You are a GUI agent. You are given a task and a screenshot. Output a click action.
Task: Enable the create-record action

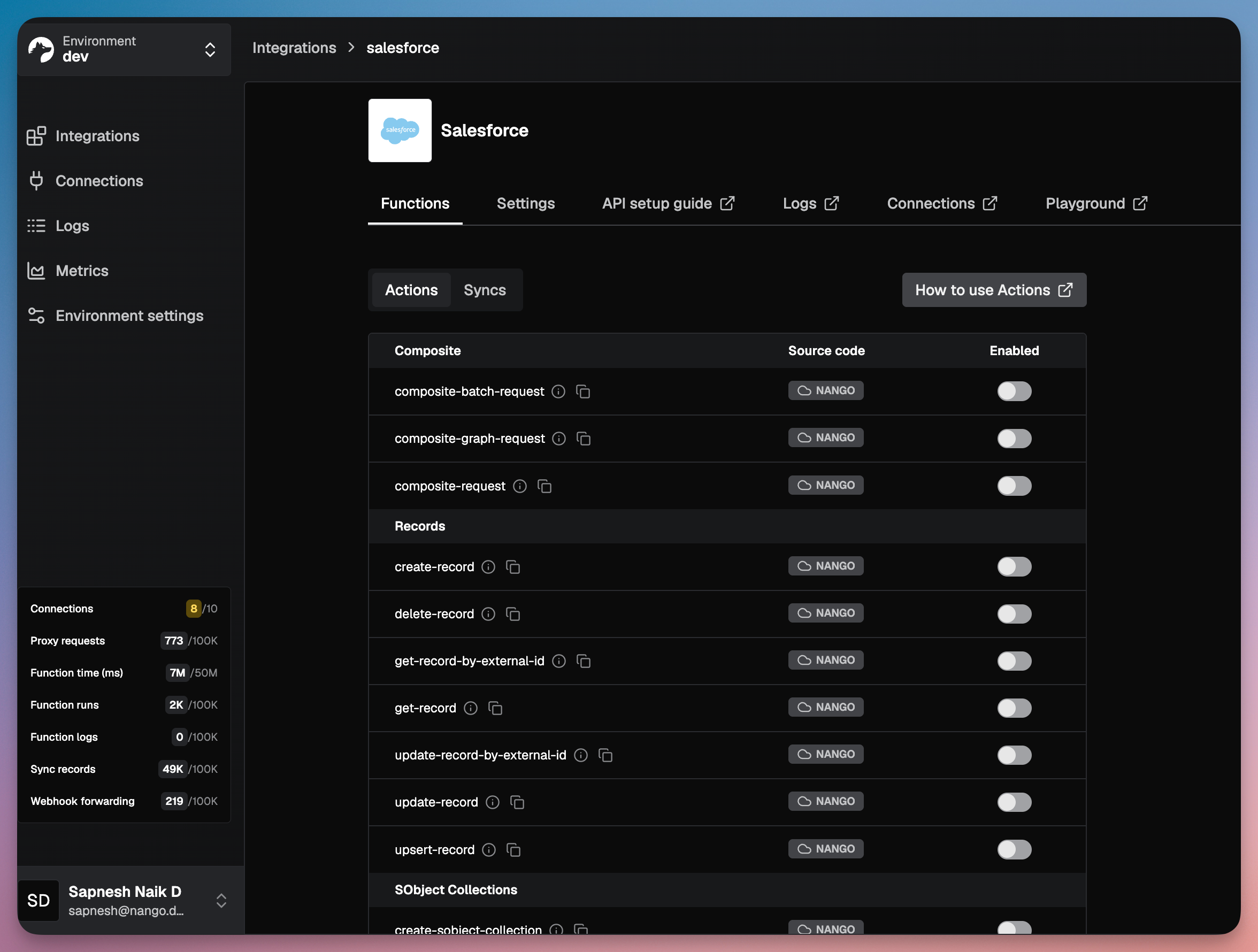[1014, 567]
